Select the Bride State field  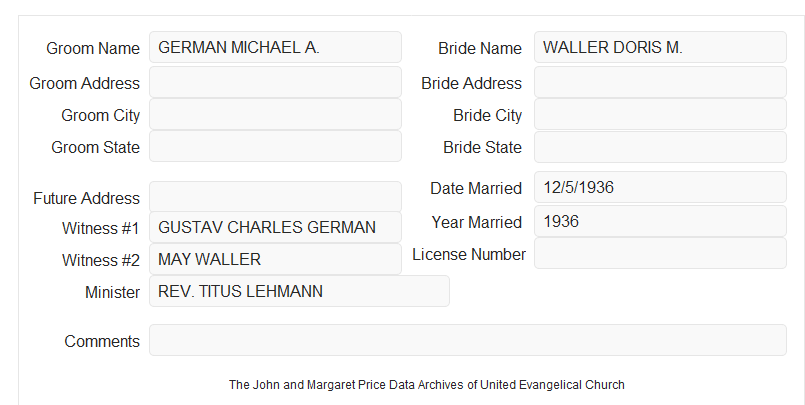click(660, 147)
